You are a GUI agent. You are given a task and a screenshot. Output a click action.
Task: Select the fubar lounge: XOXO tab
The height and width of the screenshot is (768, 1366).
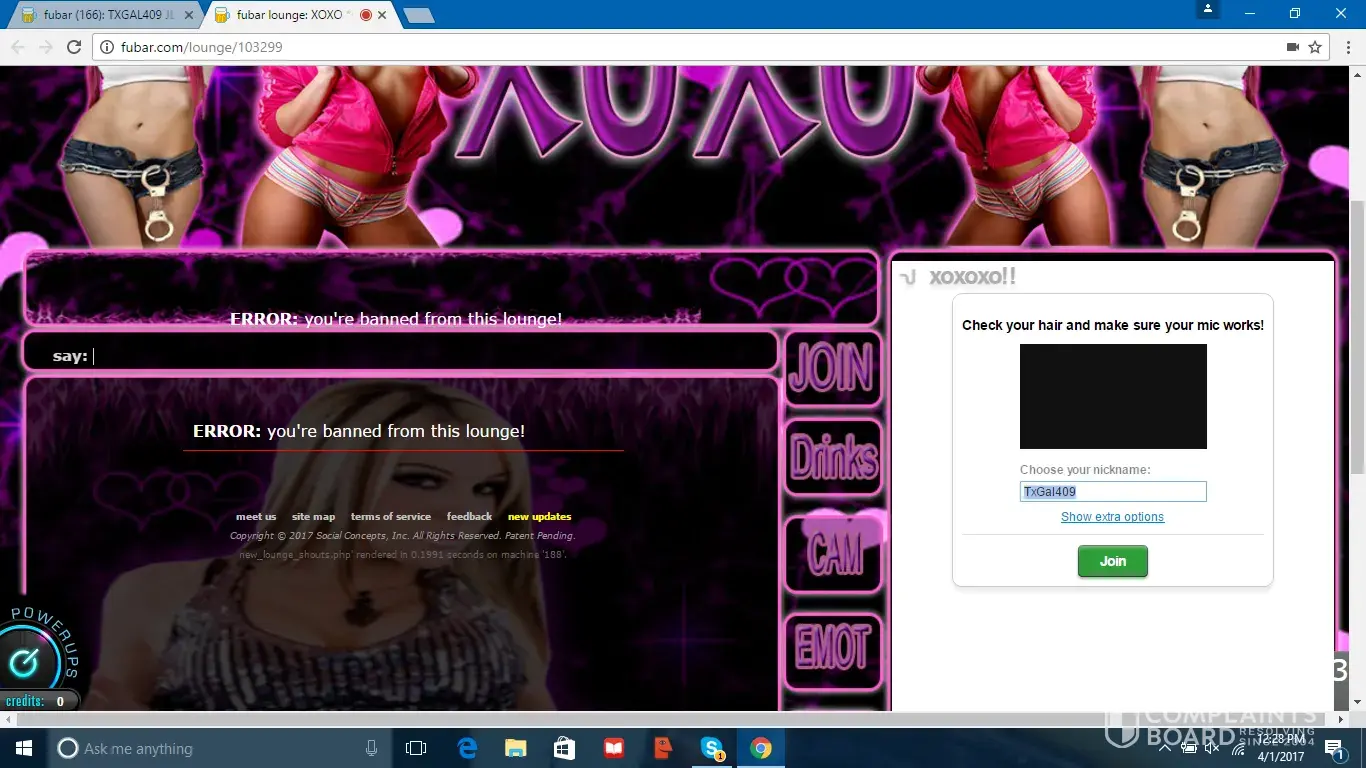coord(290,15)
